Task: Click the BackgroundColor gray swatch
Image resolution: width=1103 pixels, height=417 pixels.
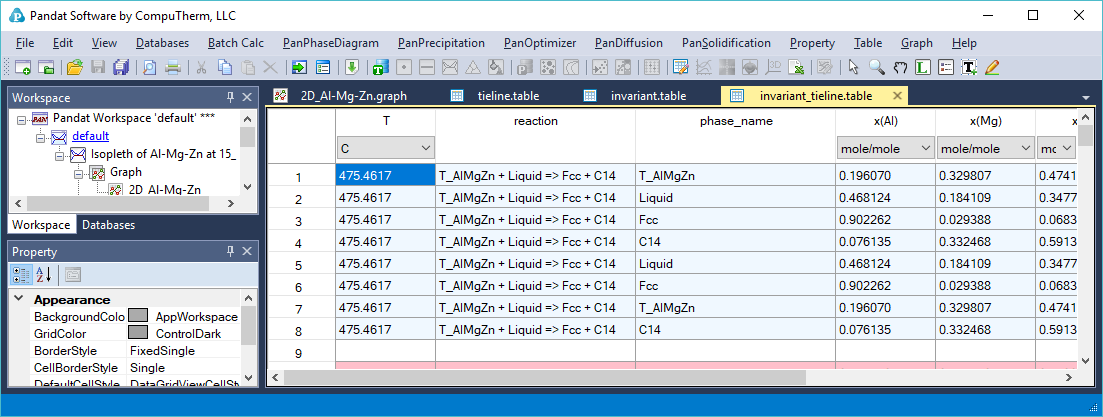Action: coord(138,317)
